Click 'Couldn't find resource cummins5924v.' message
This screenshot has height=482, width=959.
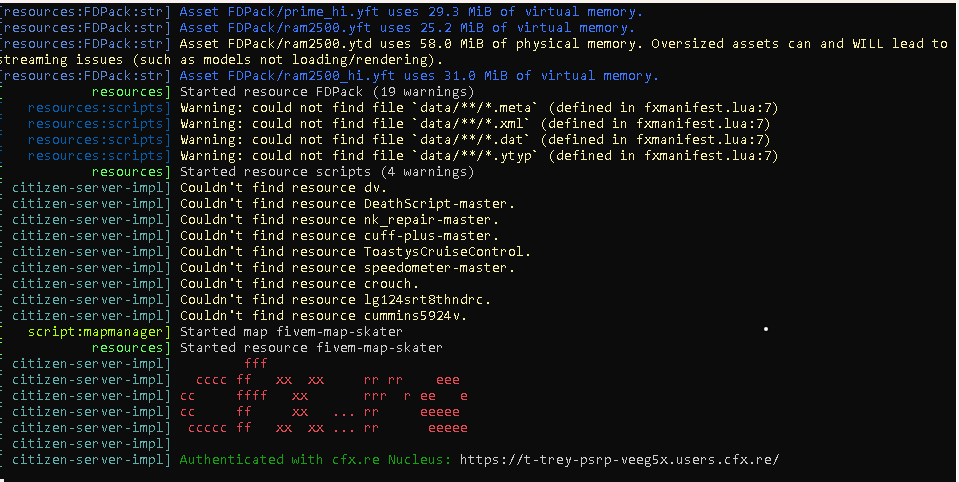pos(324,316)
